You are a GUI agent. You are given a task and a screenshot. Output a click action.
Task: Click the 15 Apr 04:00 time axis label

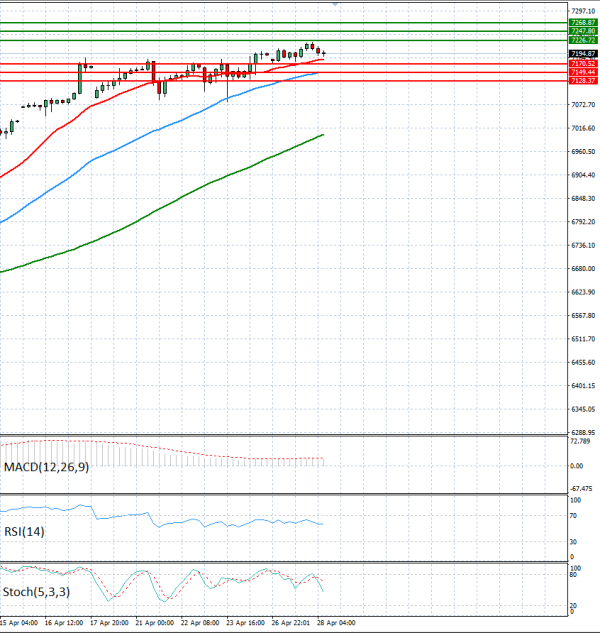coord(20,623)
